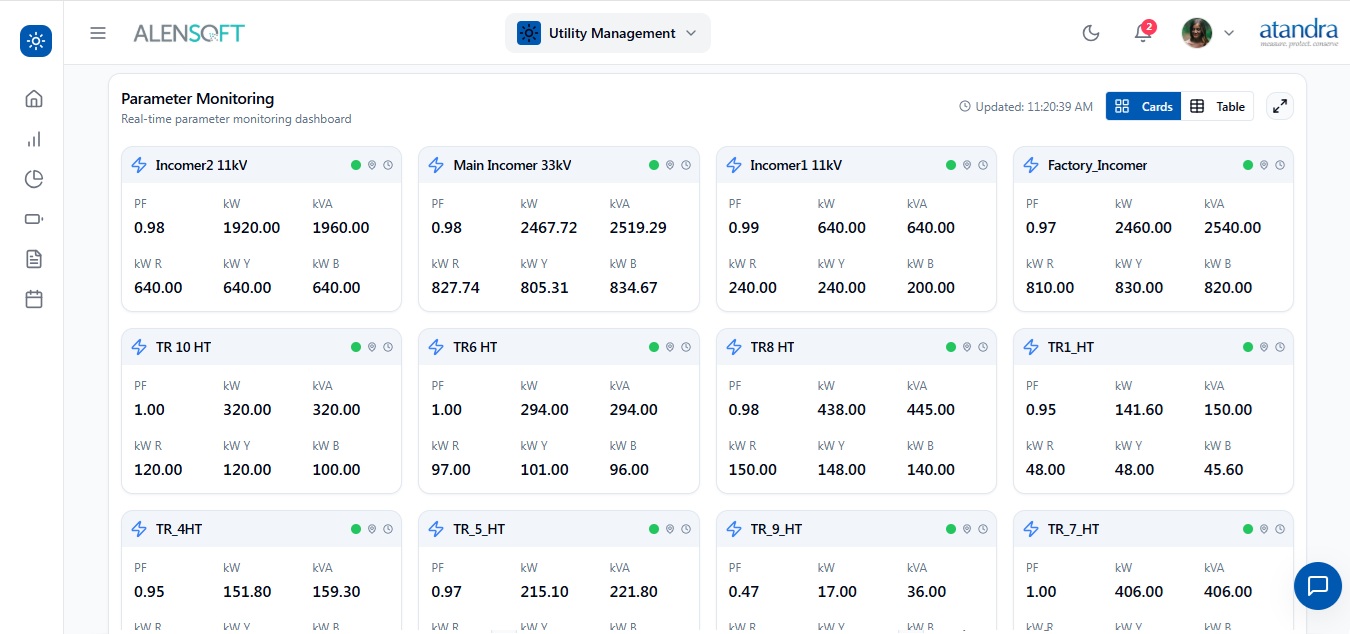Expand dashboard to fullscreen
Viewport: 1350px width, 634px height.
pos(1279,106)
